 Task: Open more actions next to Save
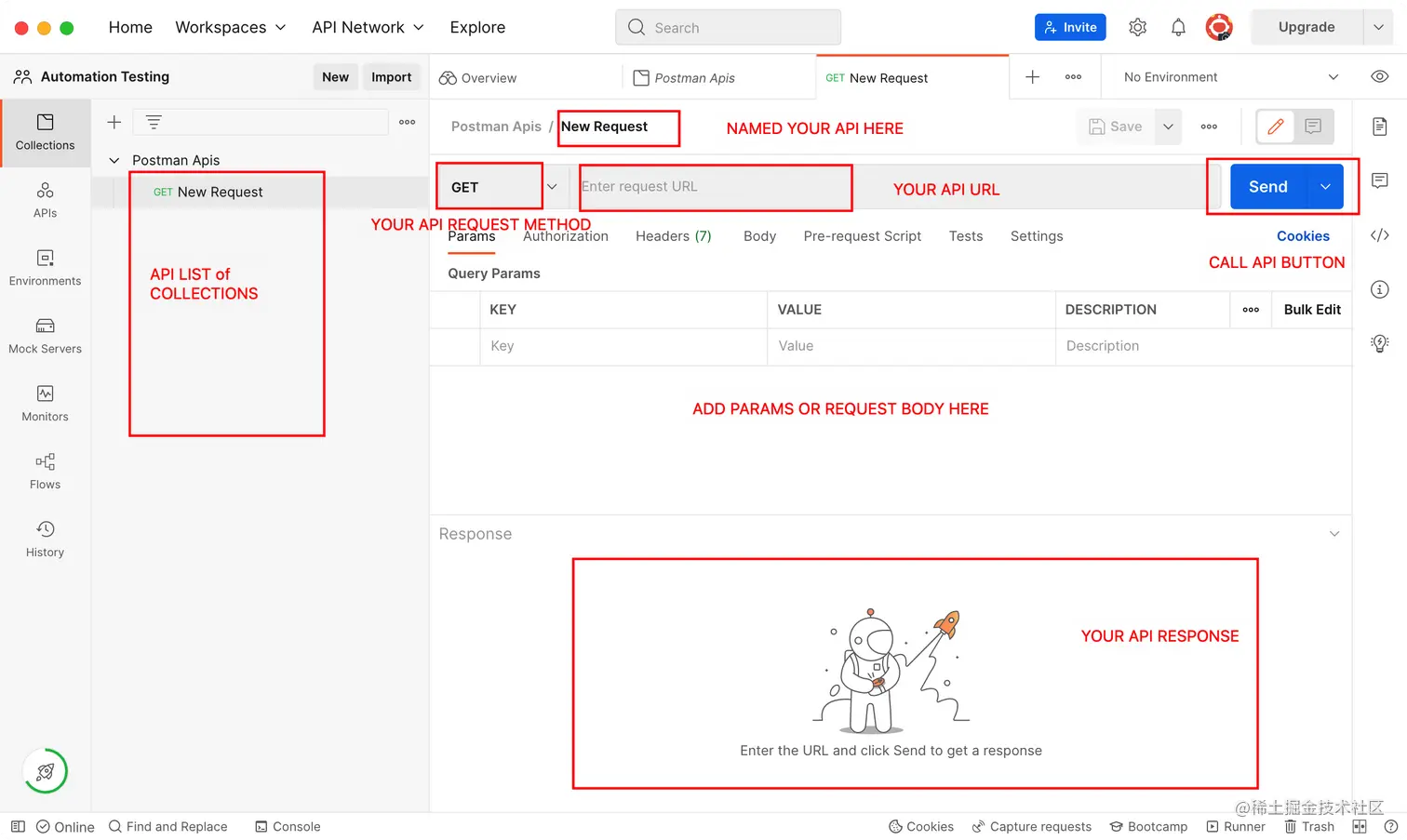pyautogui.click(x=1209, y=127)
